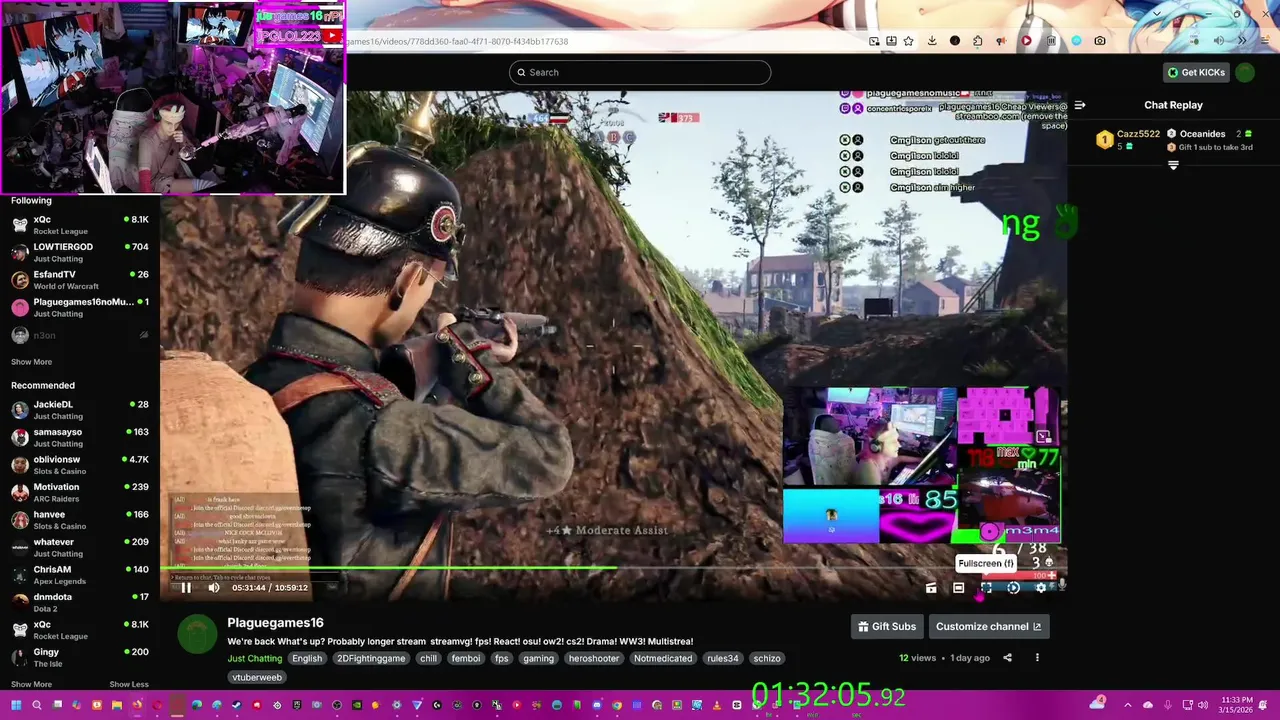1280x720 pixels.
Task: Click the playback speed icon
Action: pyautogui.click(x=1013, y=588)
